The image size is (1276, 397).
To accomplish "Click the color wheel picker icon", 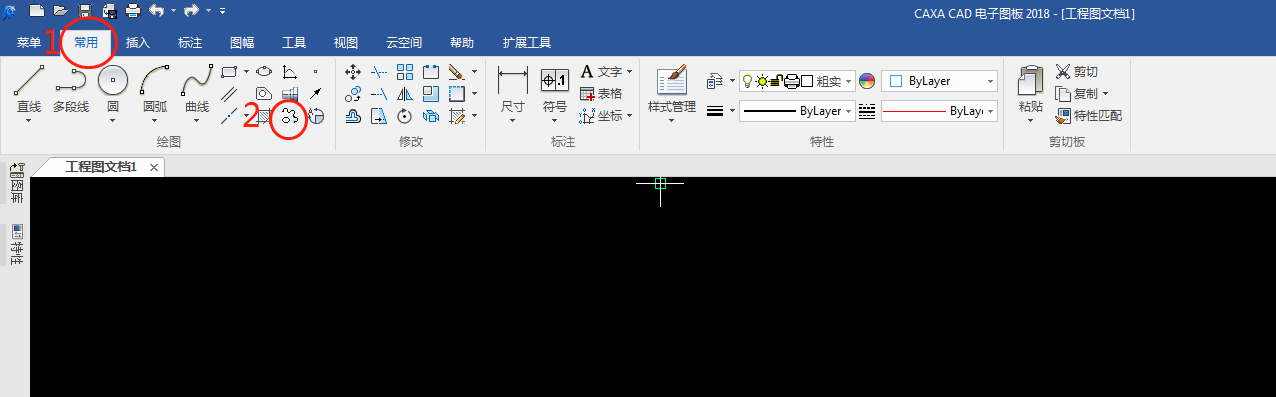I will (866, 81).
